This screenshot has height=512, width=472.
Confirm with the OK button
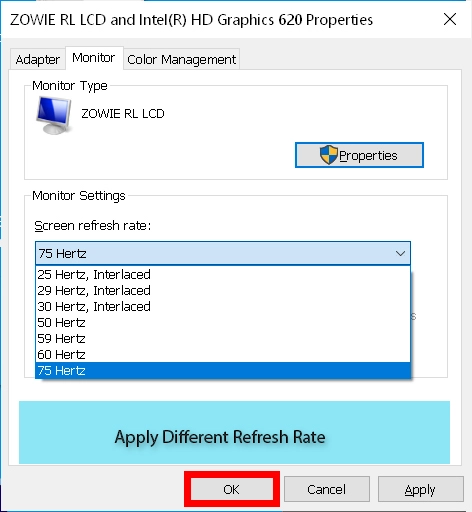pyautogui.click(x=232, y=489)
